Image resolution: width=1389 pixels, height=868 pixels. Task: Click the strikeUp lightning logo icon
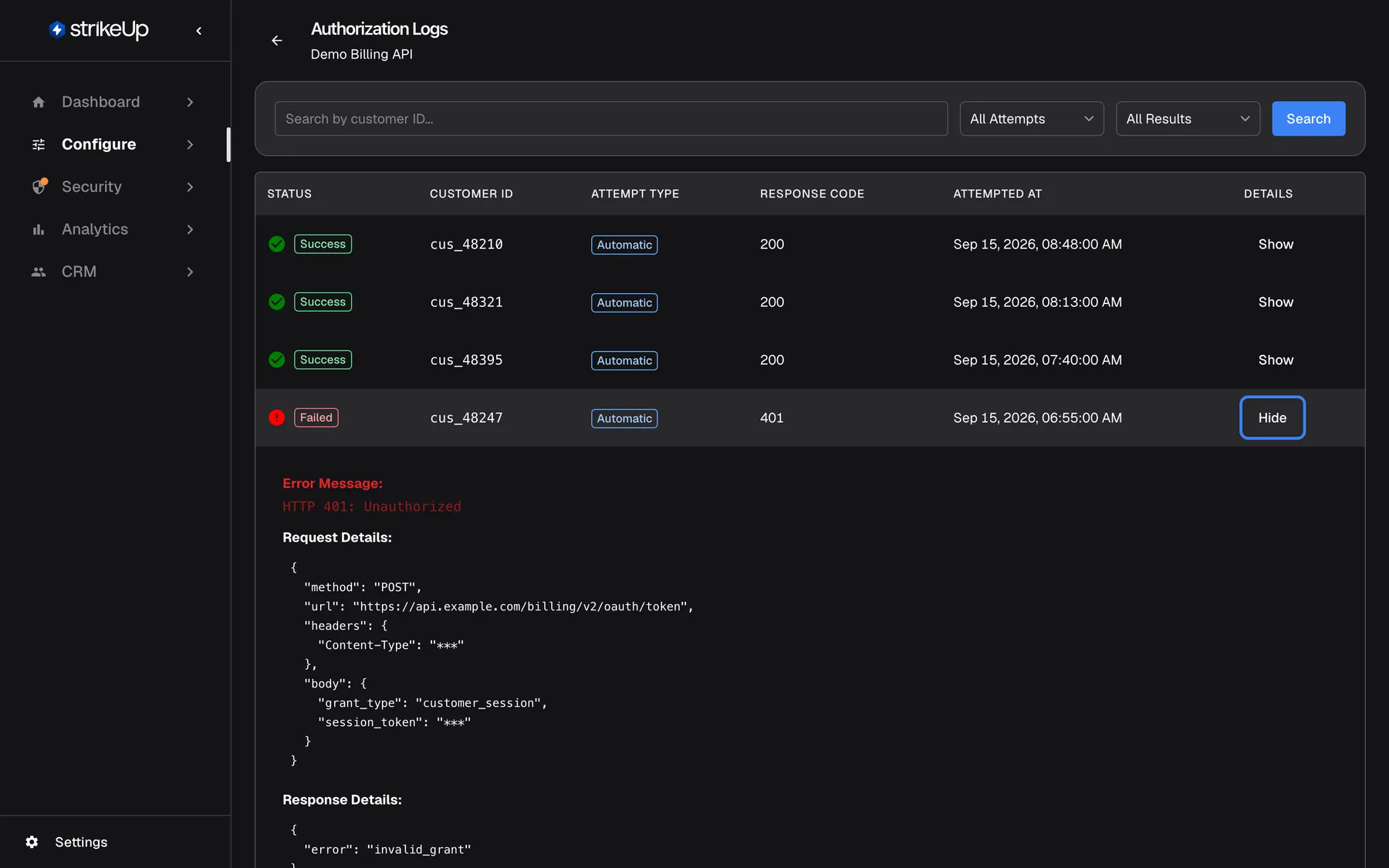[57, 29]
